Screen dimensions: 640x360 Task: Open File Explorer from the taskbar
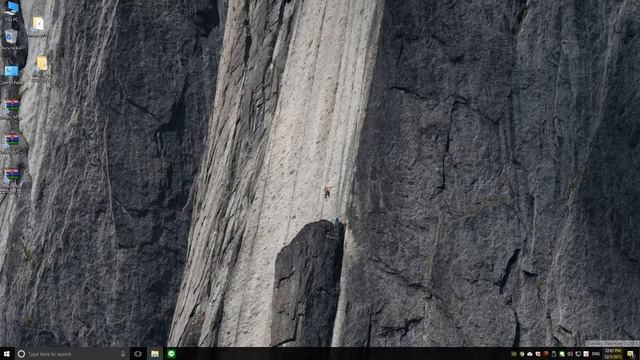click(155, 354)
